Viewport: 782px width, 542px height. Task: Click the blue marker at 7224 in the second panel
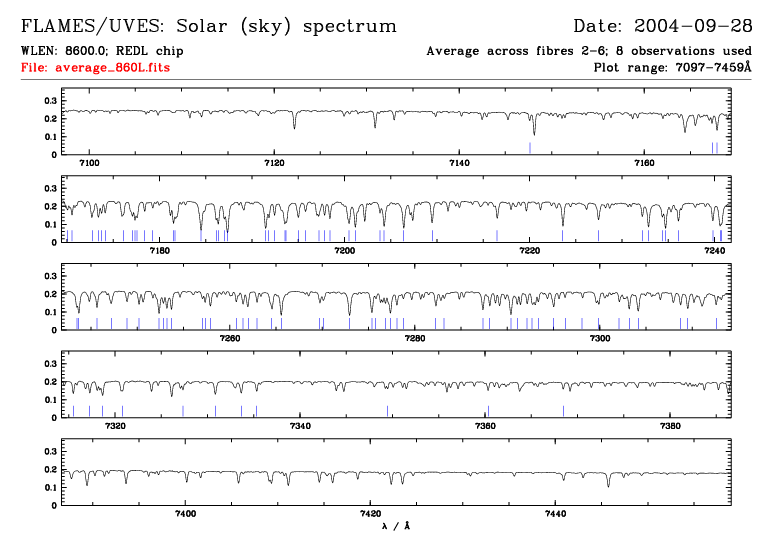563,236
